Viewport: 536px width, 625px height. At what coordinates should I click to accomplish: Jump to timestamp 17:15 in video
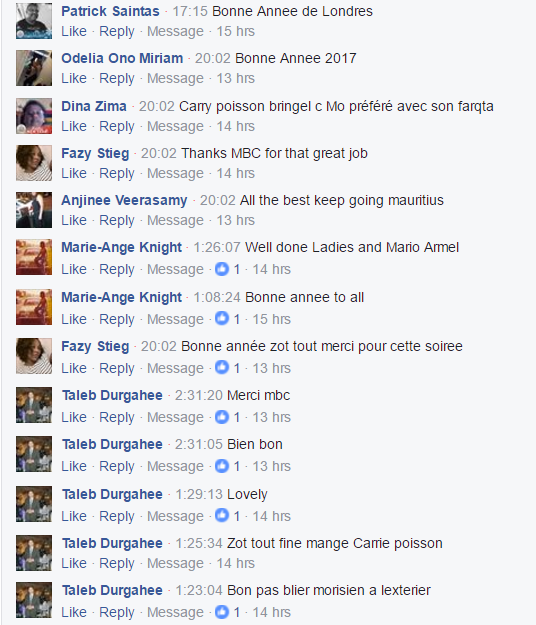click(x=190, y=11)
